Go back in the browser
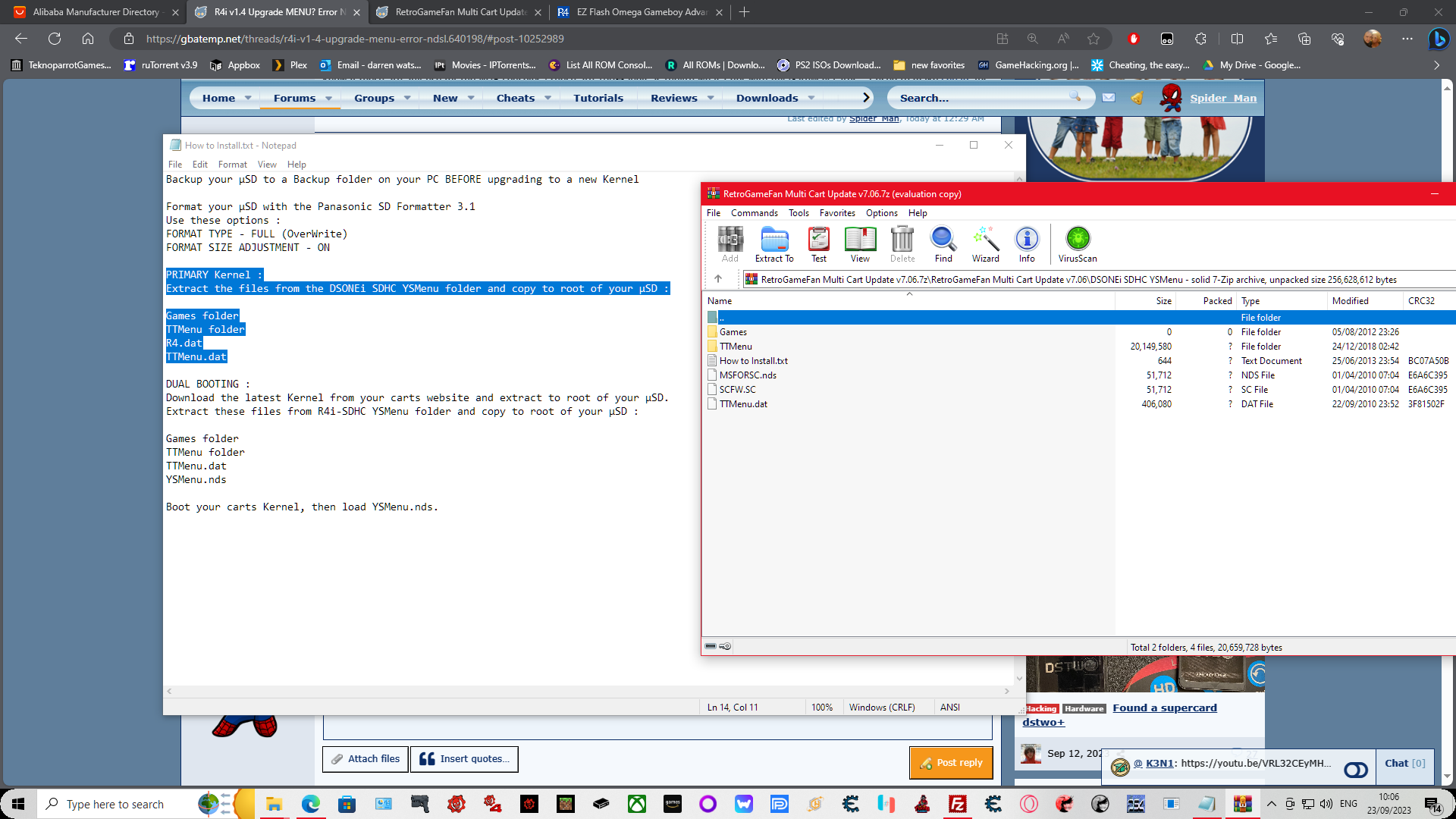This screenshot has width=1456, height=819. [x=21, y=39]
